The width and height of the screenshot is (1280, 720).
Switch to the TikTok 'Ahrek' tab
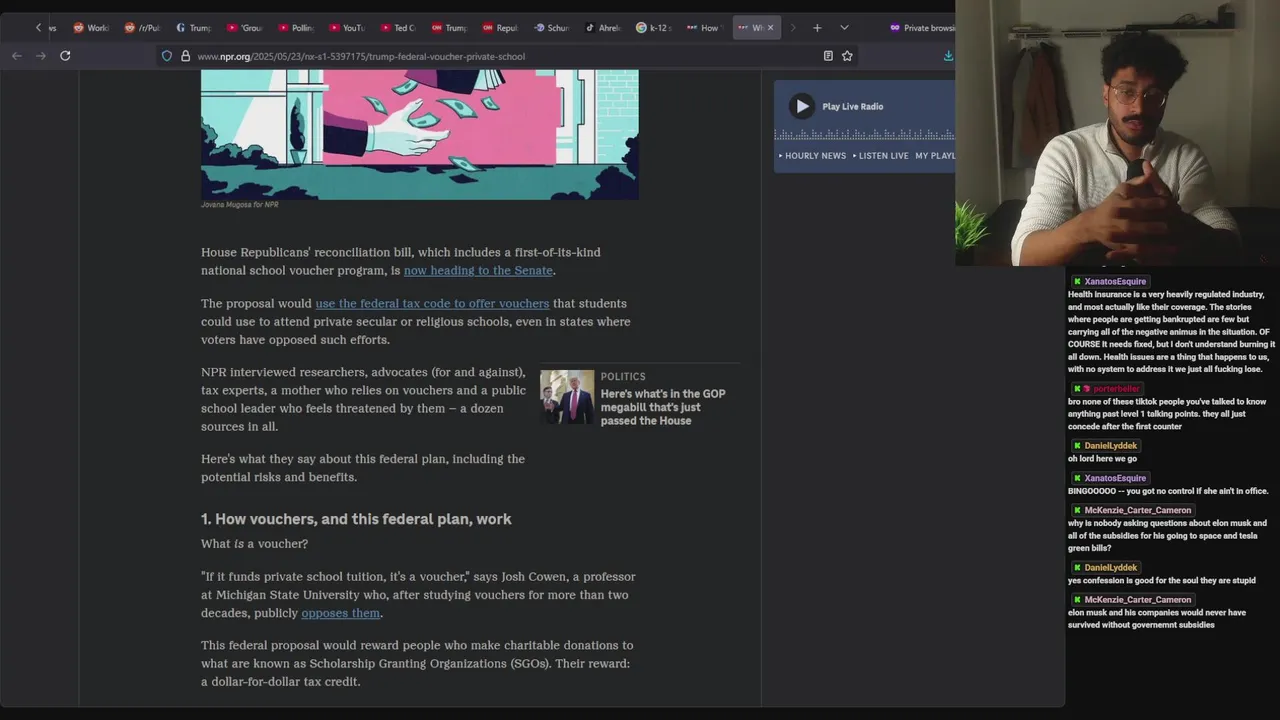click(602, 28)
